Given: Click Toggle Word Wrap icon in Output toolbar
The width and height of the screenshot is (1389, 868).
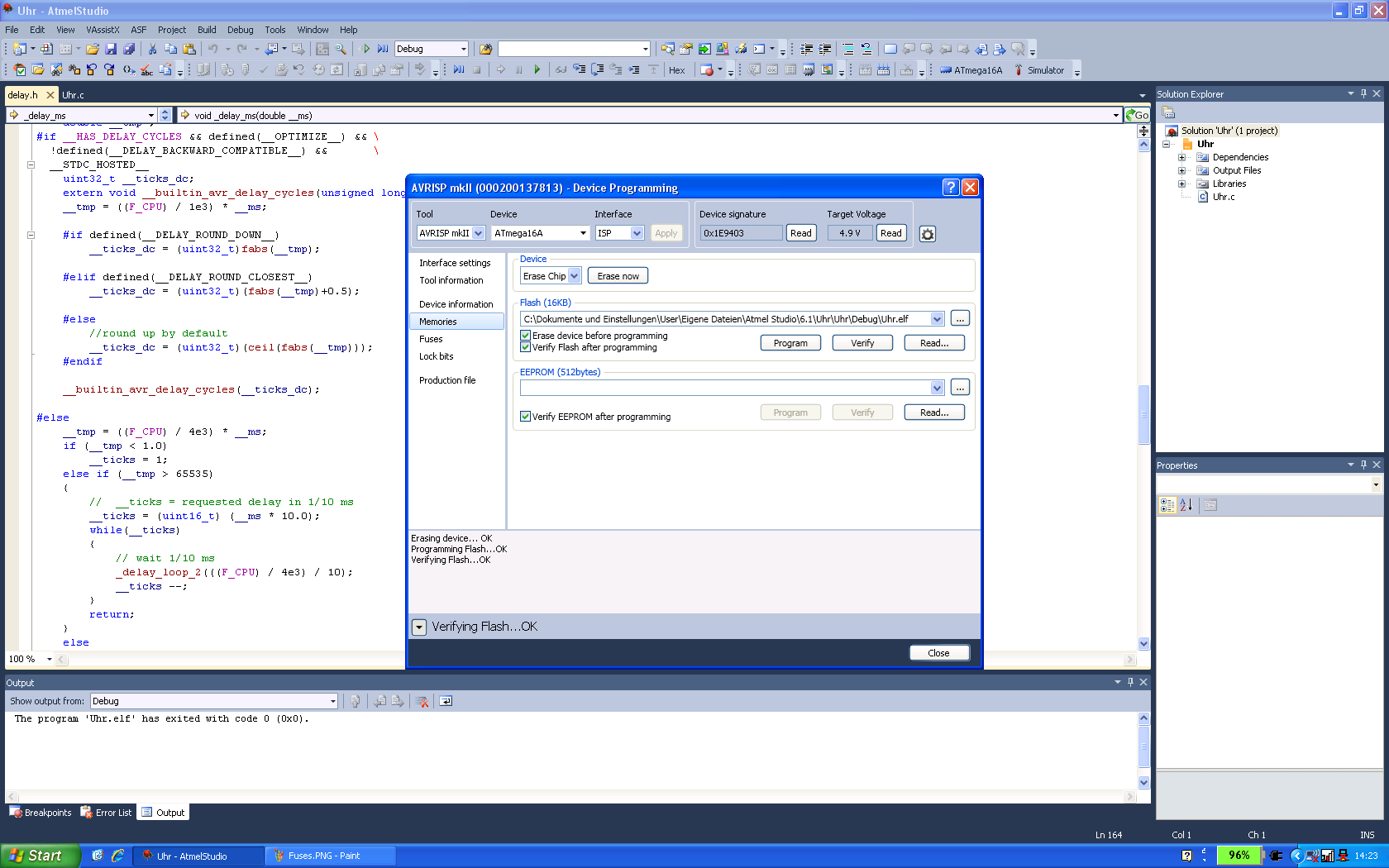Looking at the screenshot, I should click(446, 701).
